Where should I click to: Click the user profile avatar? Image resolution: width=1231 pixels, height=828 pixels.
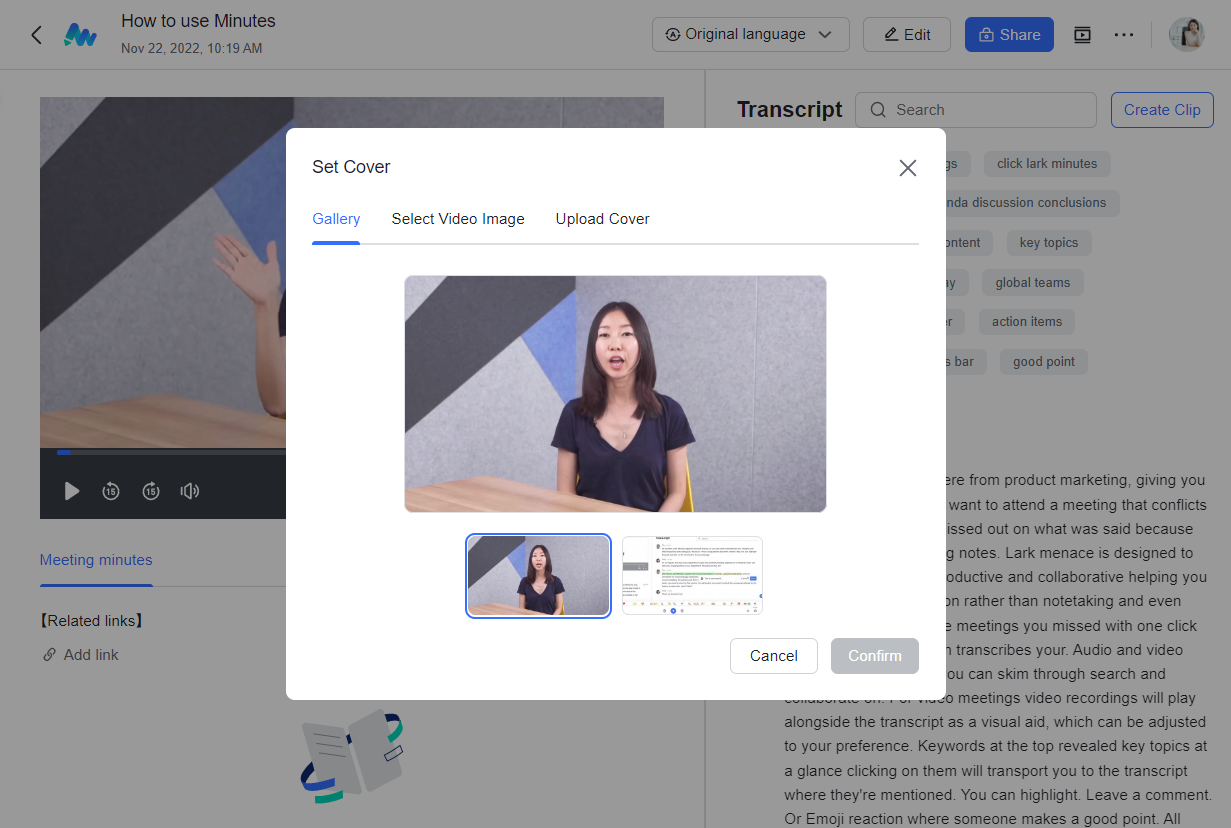point(1187,35)
